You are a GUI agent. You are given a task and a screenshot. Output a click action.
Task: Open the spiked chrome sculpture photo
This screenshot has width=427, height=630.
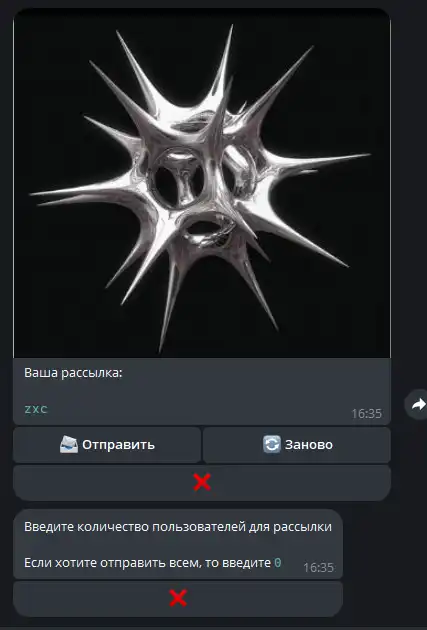[202, 183]
